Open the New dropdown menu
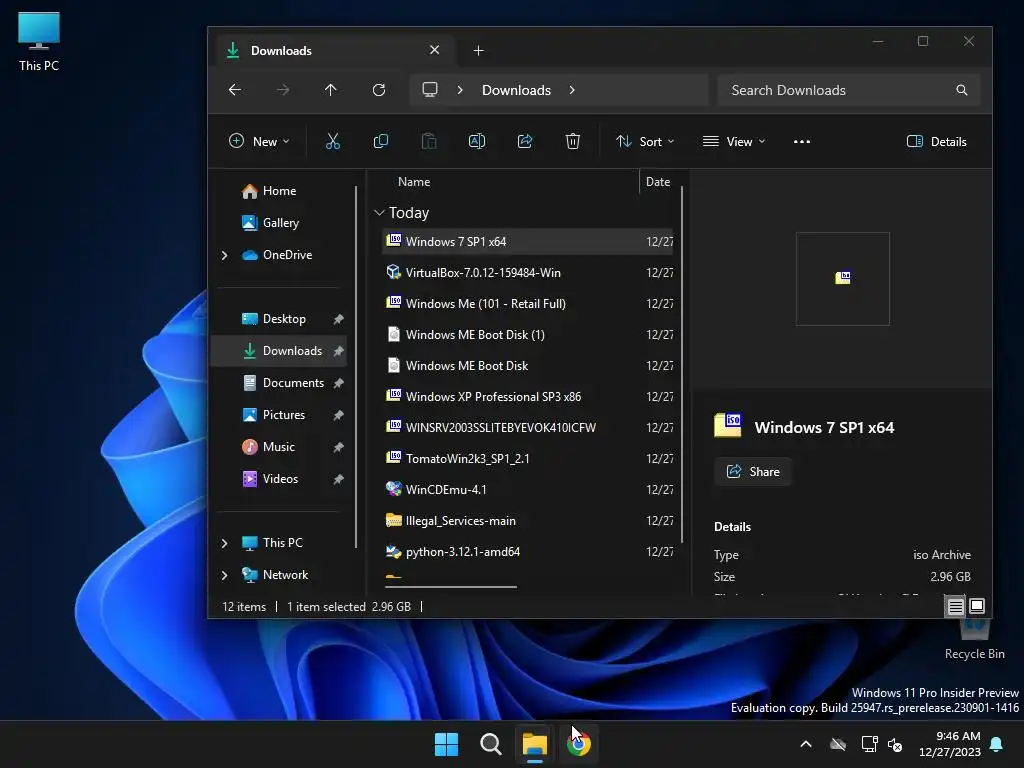The width and height of the screenshot is (1024, 768). (259, 141)
